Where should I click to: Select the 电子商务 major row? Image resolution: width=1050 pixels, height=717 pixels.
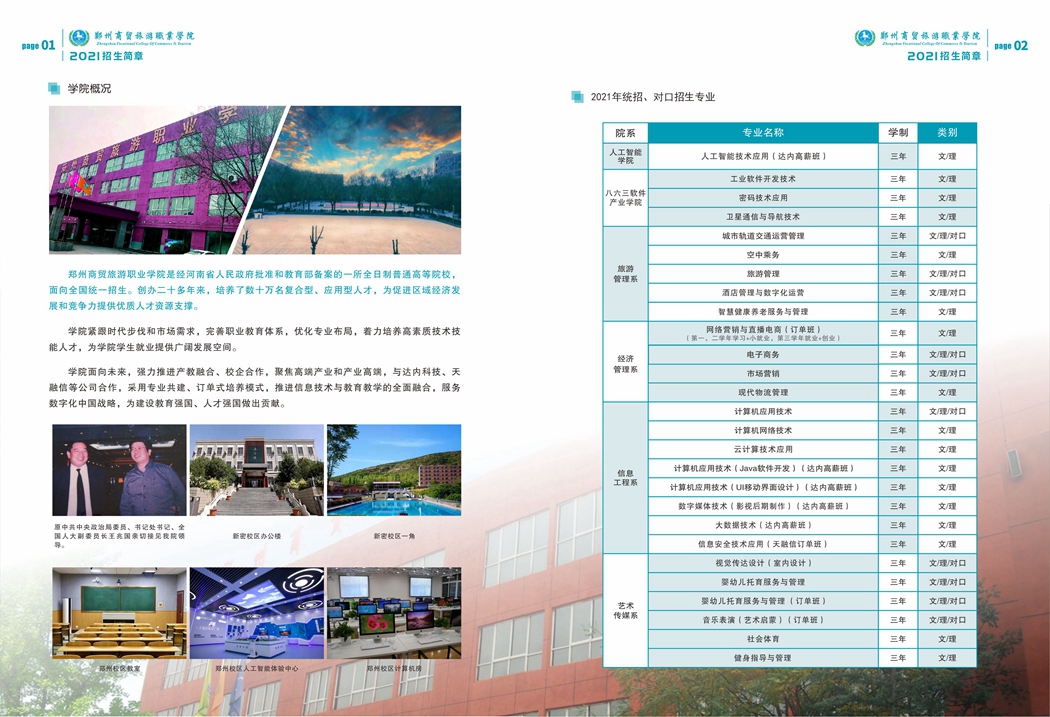click(x=763, y=354)
